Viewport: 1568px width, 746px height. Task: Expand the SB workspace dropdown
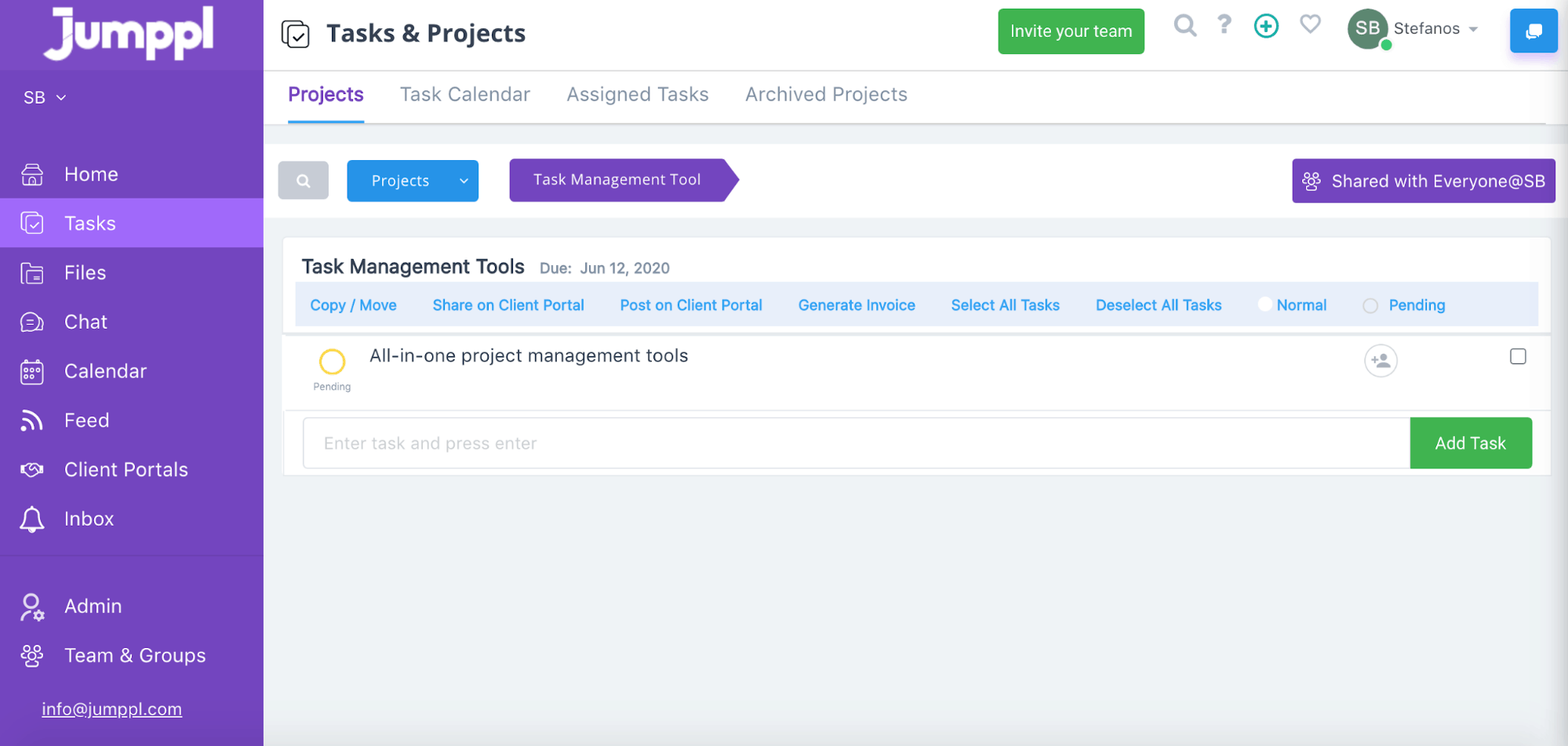[x=45, y=97]
